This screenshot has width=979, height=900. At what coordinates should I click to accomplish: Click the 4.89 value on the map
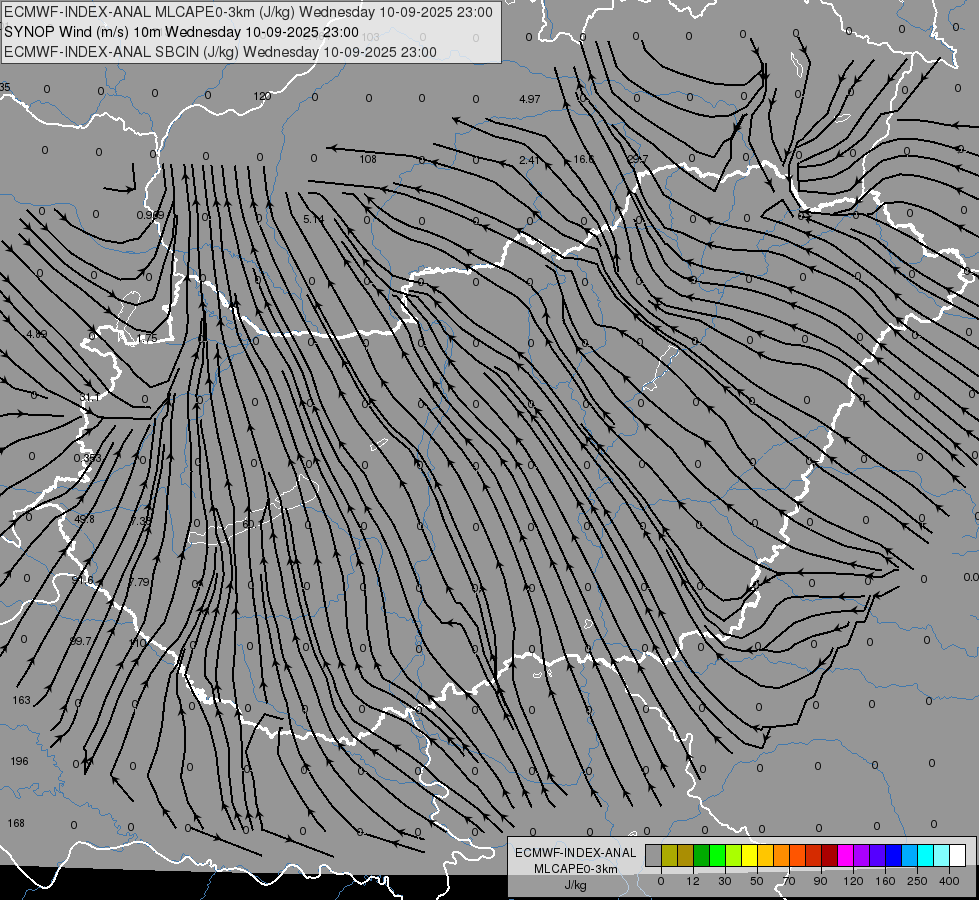36,334
